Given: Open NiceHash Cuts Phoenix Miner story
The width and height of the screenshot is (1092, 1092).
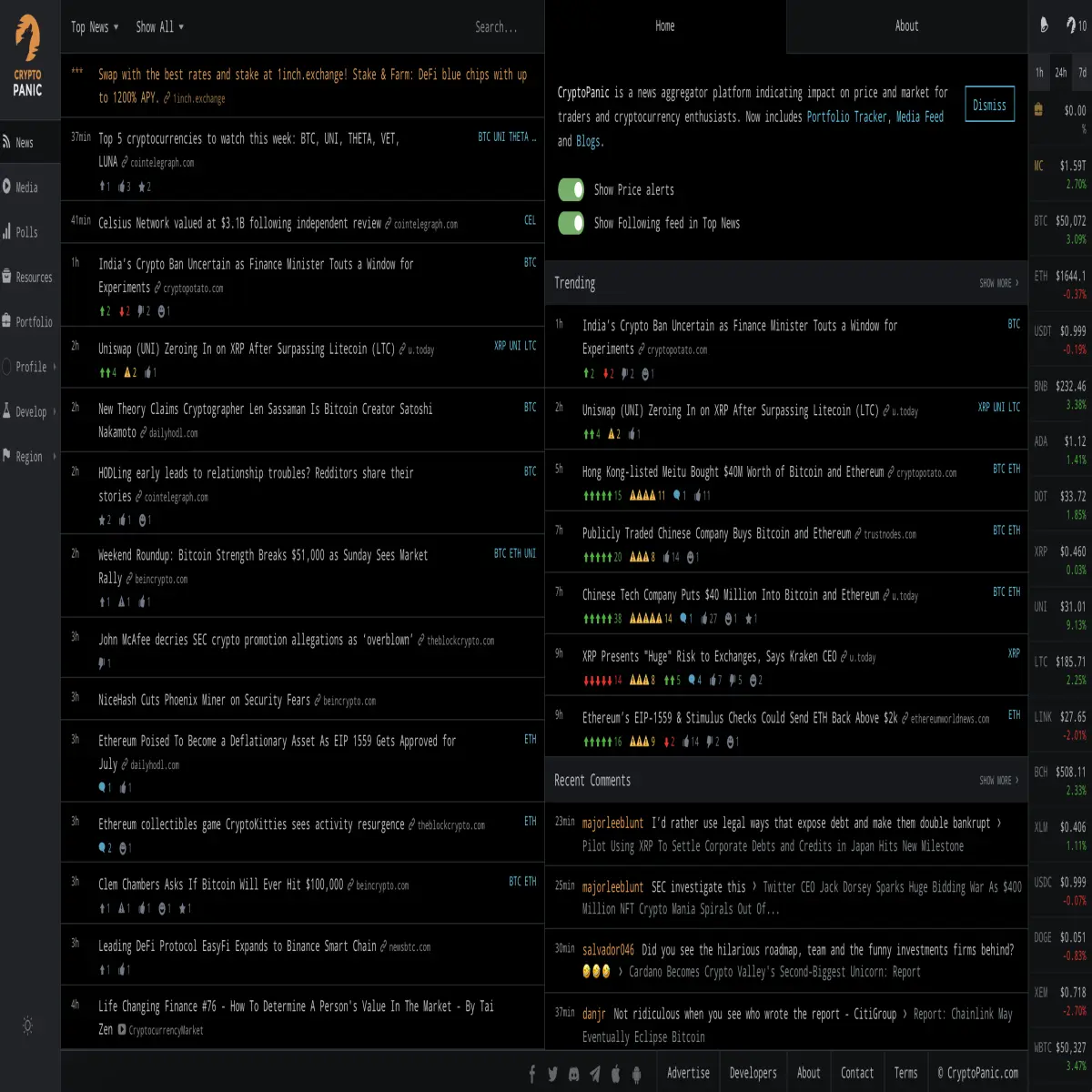Looking at the screenshot, I should (205, 700).
